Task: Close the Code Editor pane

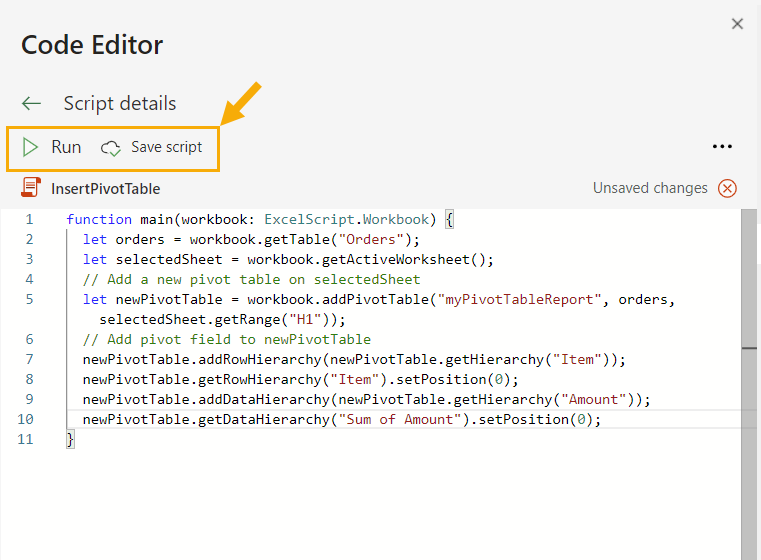Action: point(737,24)
